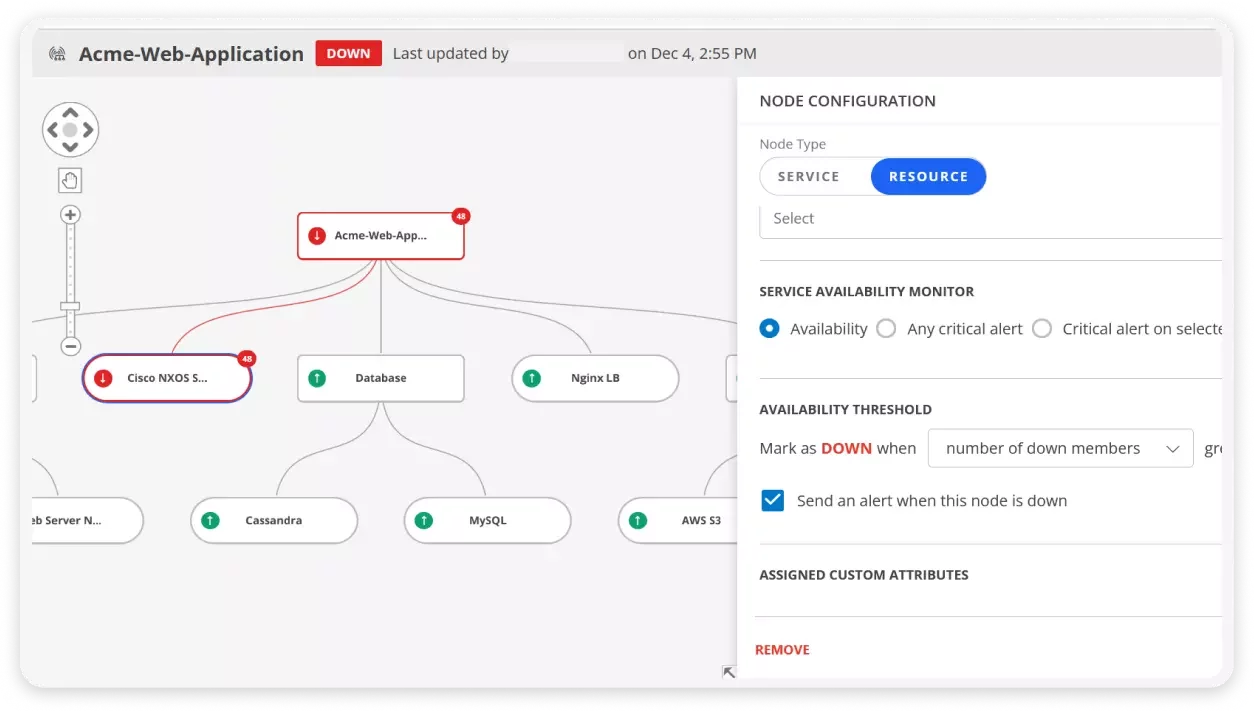Screen dimensions: 1254x711
Task: Click the 48 alert badge on Acme-Web-App node
Action: click(460, 216)
